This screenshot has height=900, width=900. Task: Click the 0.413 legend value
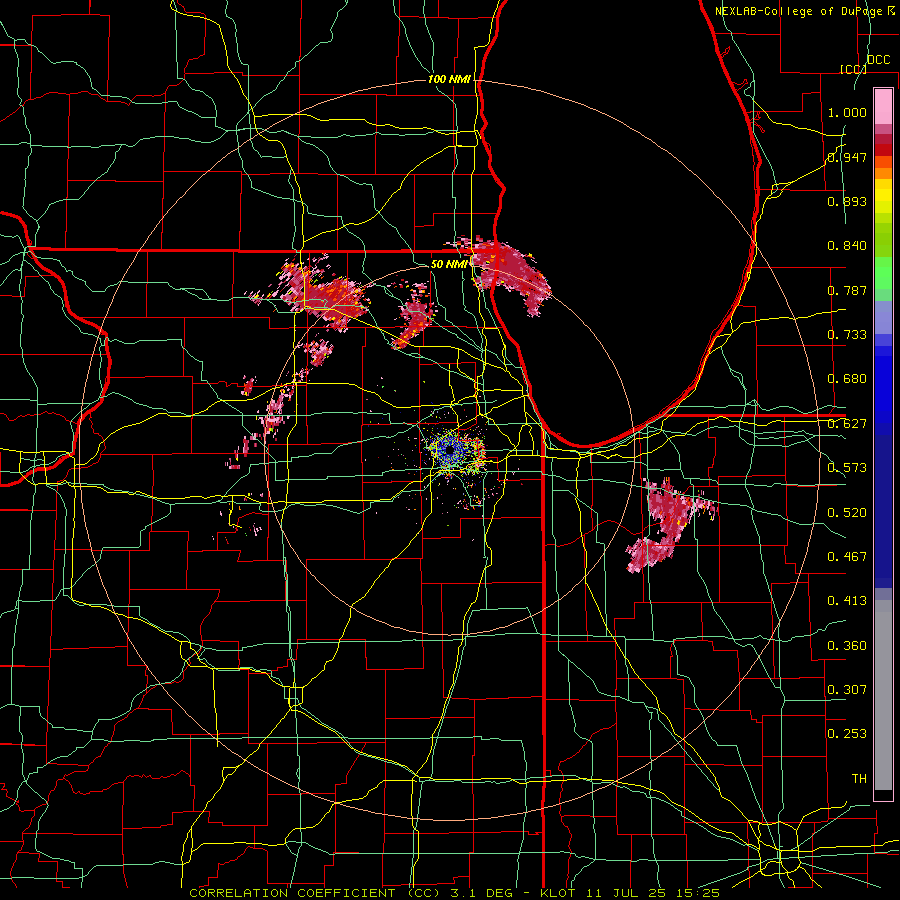tap(847, 601)
